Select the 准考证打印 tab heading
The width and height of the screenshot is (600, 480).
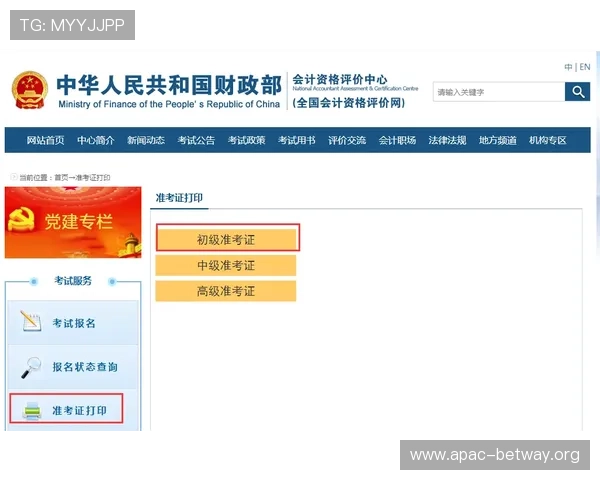click(179, 198)
